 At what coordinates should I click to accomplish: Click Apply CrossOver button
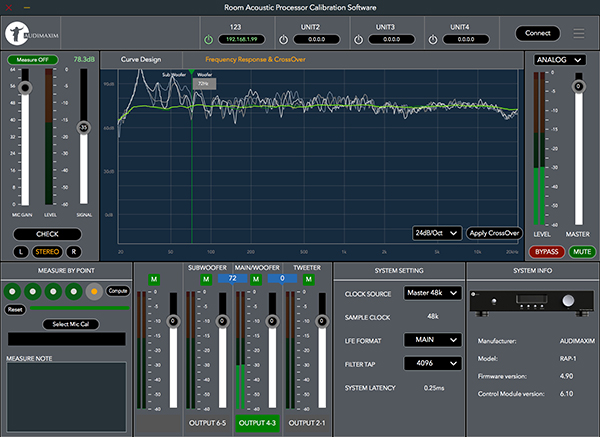point(494,233)
